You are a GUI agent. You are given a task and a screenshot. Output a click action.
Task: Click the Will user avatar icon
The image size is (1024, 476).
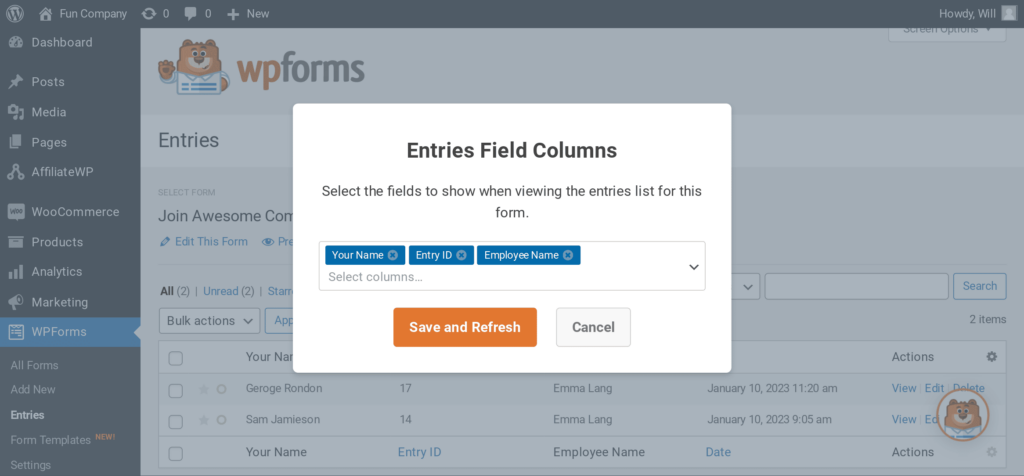coord(1009,13)
